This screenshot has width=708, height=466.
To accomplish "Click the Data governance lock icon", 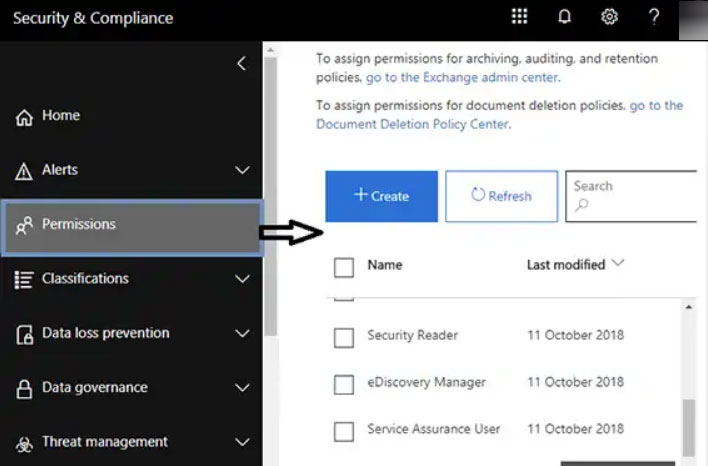I will pos(24,389).
